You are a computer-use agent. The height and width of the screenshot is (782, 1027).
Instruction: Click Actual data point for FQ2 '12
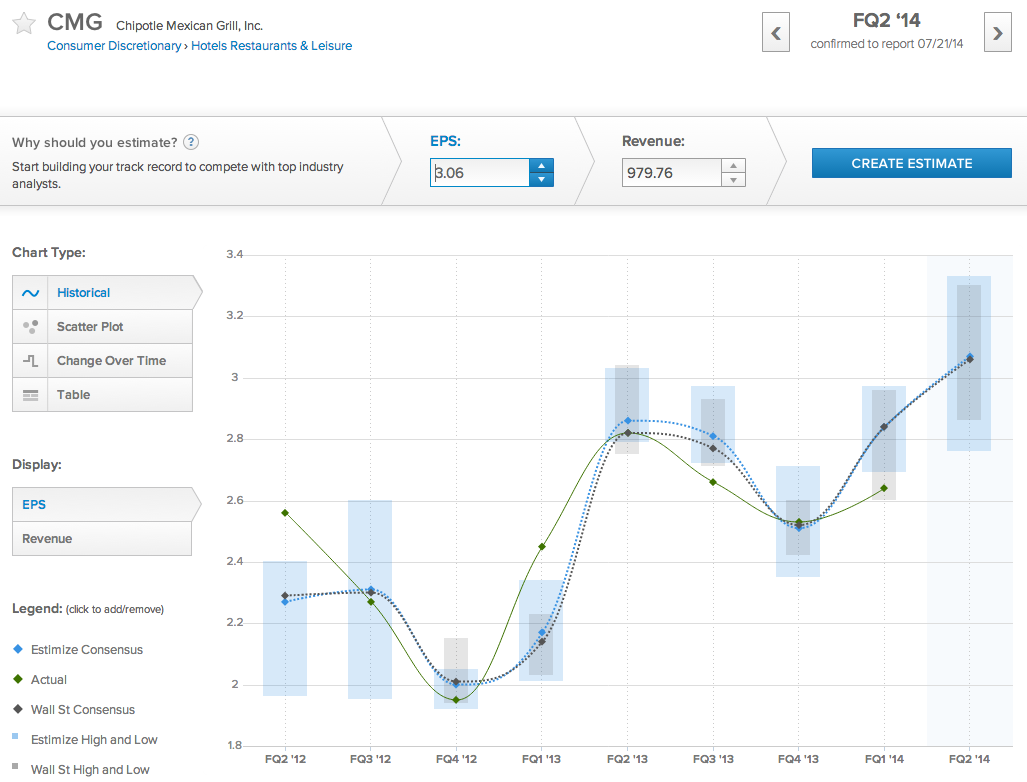(x=285, y=513)
